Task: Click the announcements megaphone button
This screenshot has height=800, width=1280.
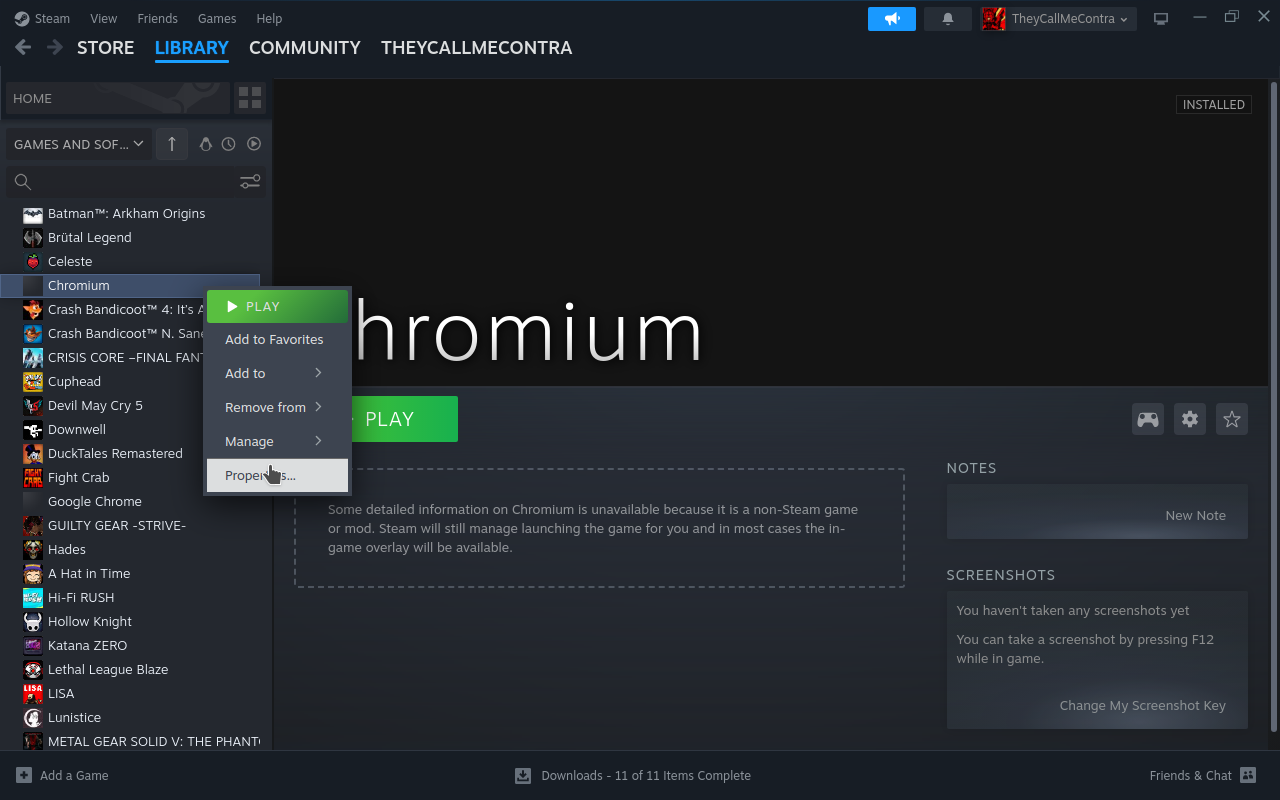Action: [x=892, y=18]
